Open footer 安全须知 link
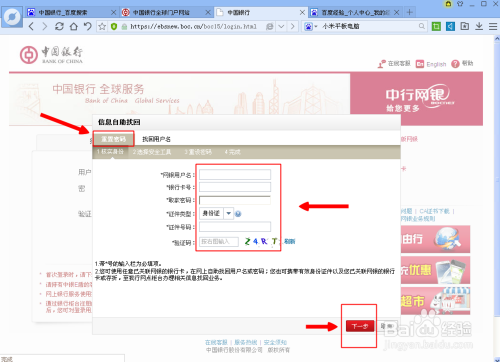The width and height of the screenshot is (500, 362). pyautogui.click(x=275, y=342)
